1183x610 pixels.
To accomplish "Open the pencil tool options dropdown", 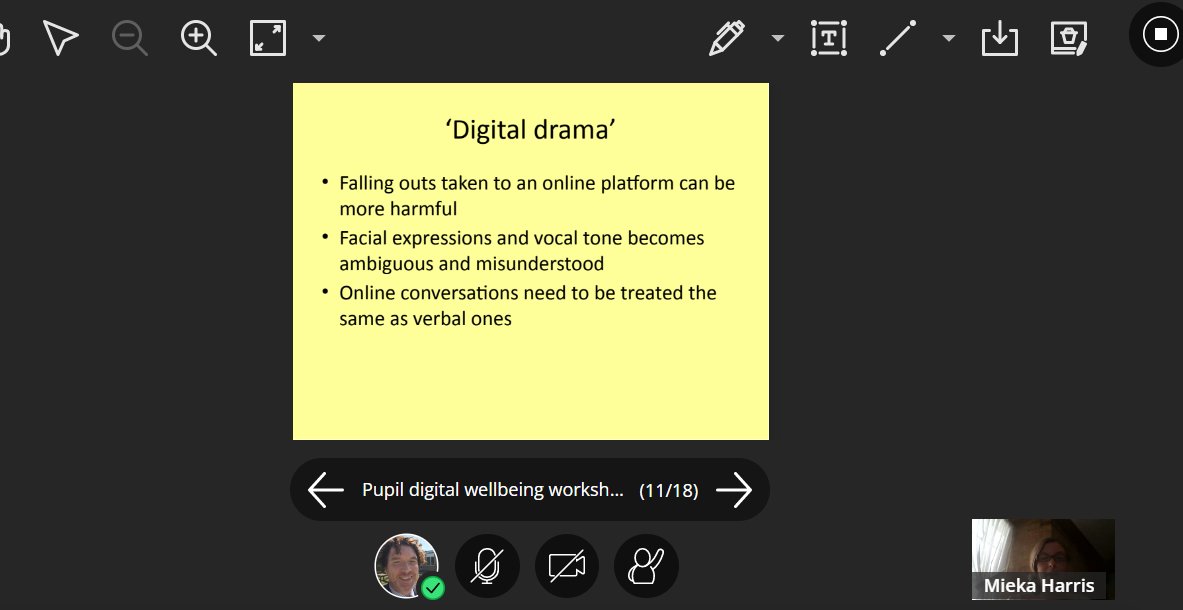I will (x=778, y=38).
